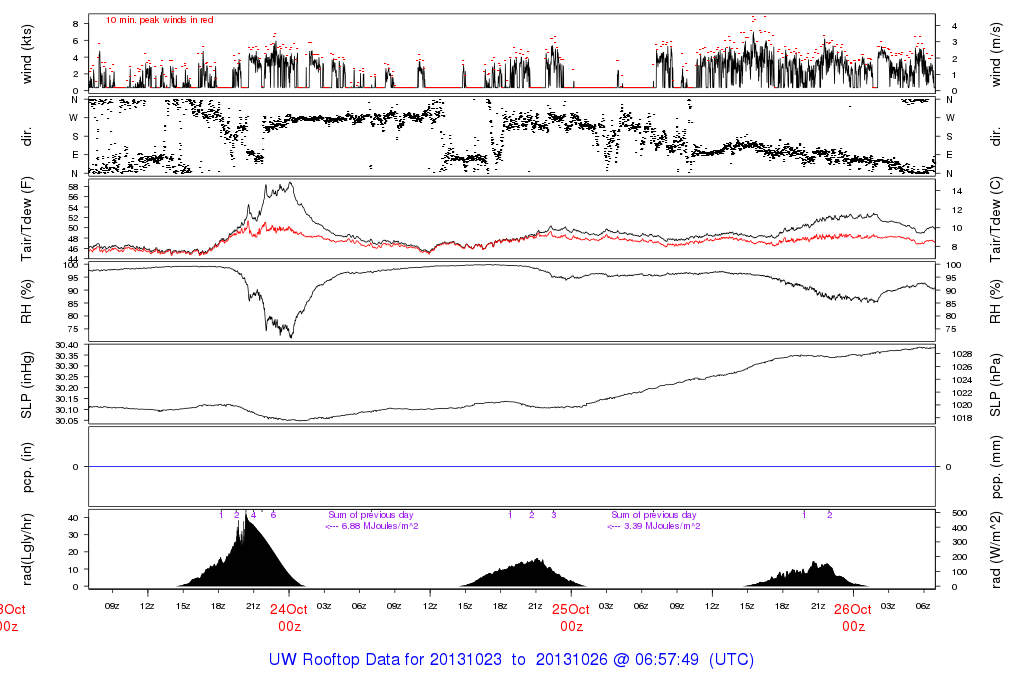Screen dimensions: 1024x700
Task: Click the blue zero precipitation line
Action: point(512,467)
